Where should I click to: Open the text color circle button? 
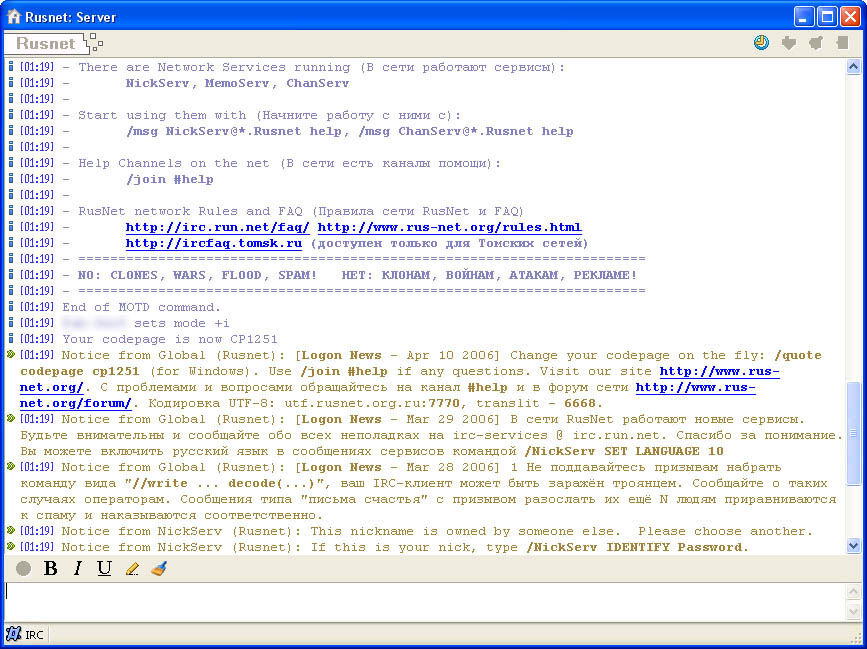pos(23,568)
